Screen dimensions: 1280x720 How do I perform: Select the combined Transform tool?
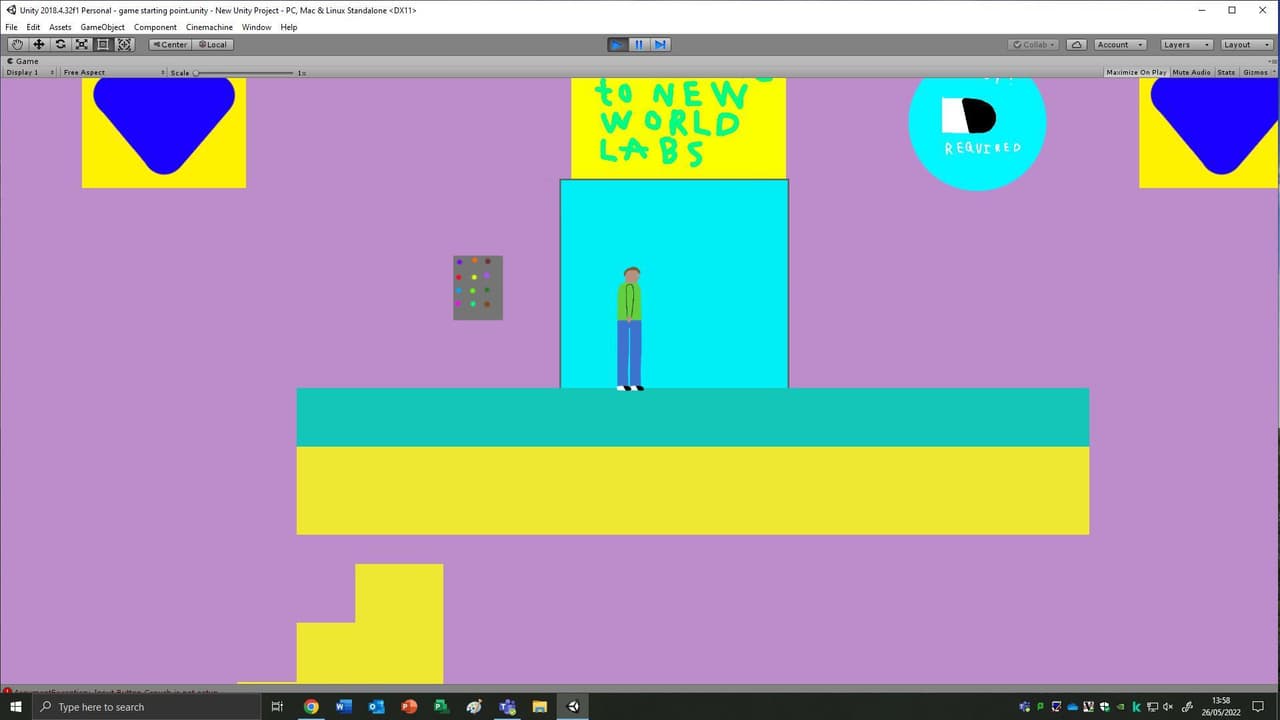pos(125,44)
